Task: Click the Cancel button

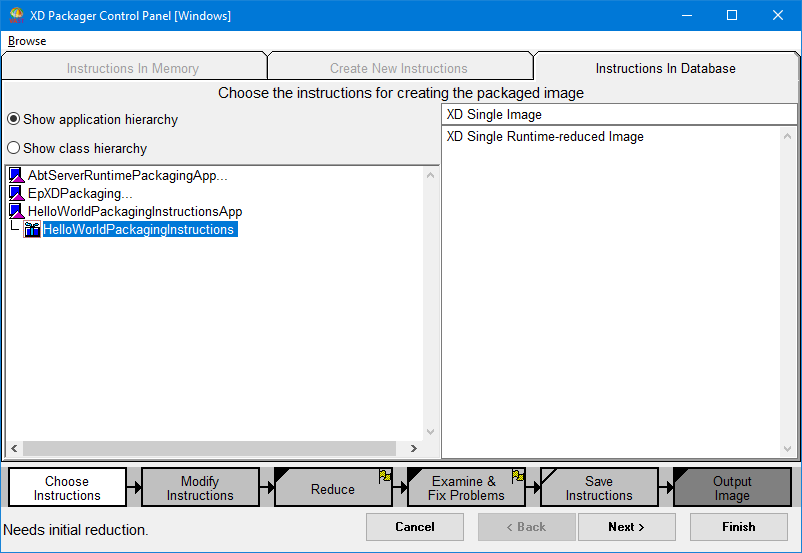Action: point(415,527)
